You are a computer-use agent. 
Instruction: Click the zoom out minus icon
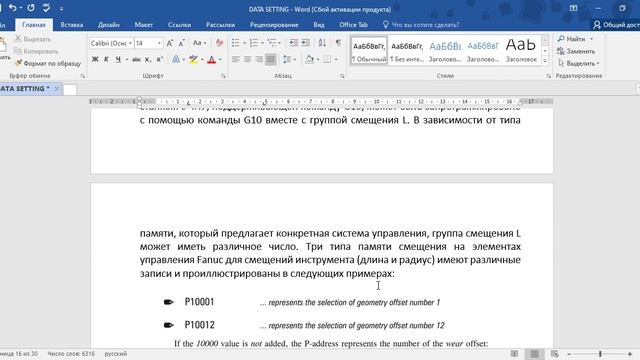(x=569, y=354)
